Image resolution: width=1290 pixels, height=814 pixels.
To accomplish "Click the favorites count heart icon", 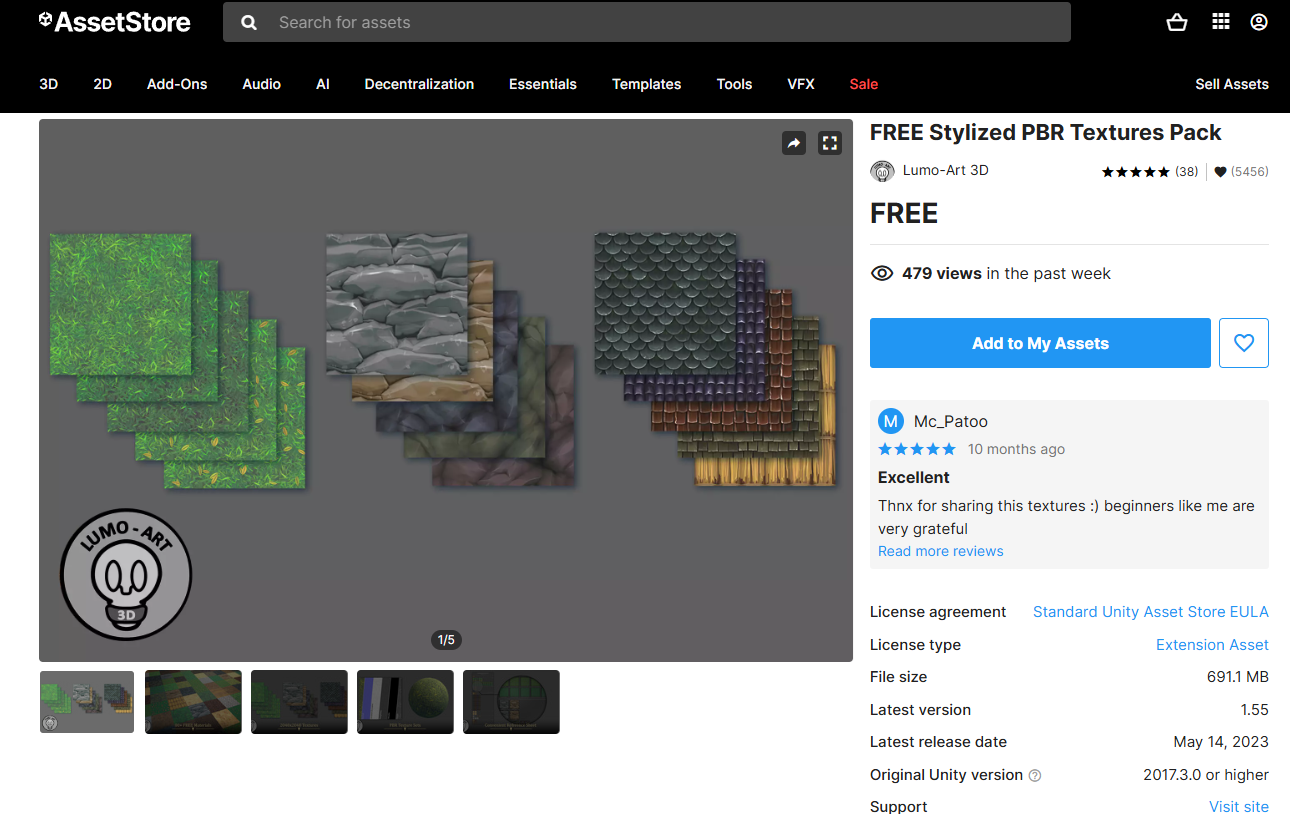I will coord(1220,171).
